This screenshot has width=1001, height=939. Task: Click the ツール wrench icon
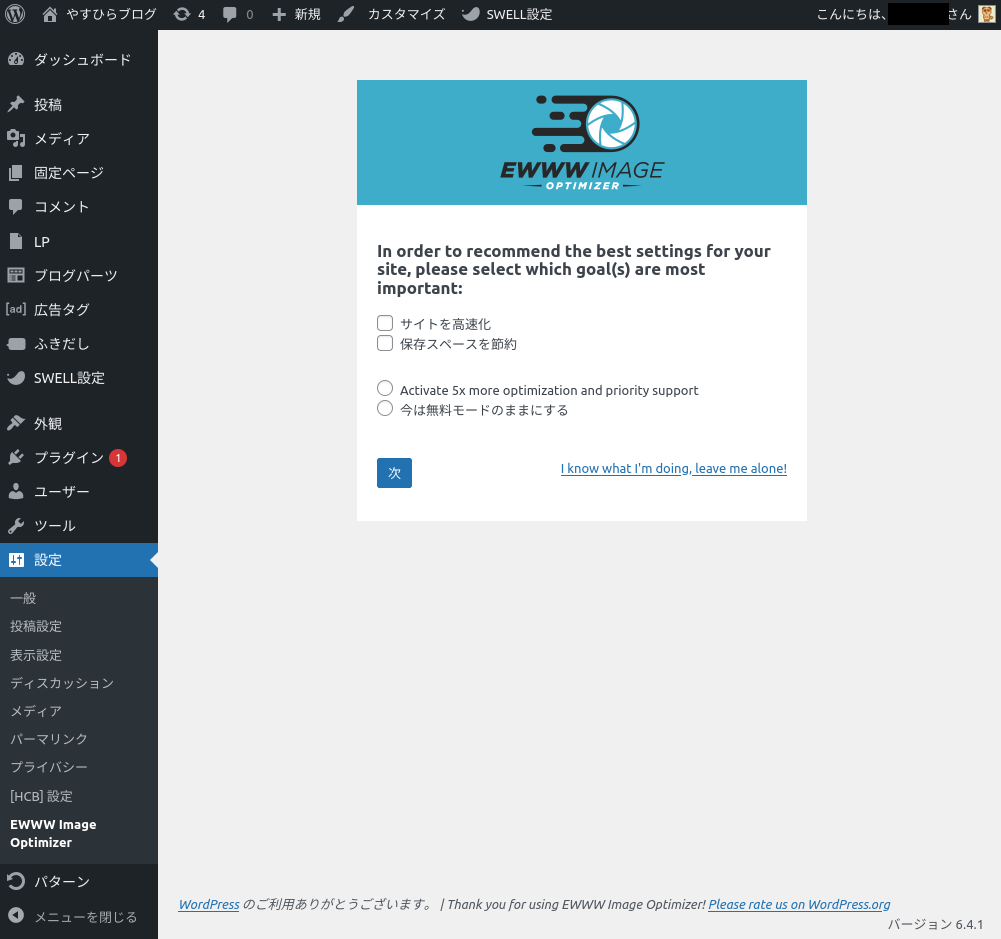(x=15, y=526)
